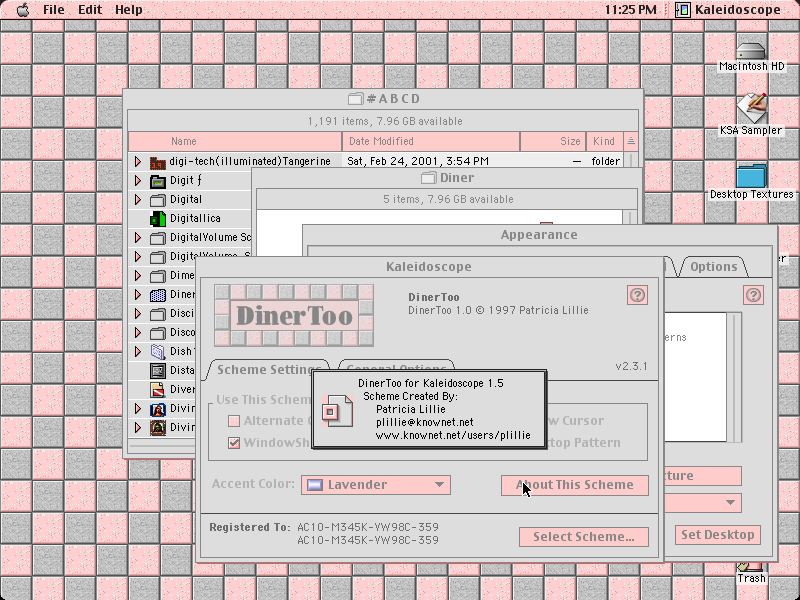This screenshot has height=600, width=800.
Task: Select the Diner folder icon in list
Action: tap(158, 295)
